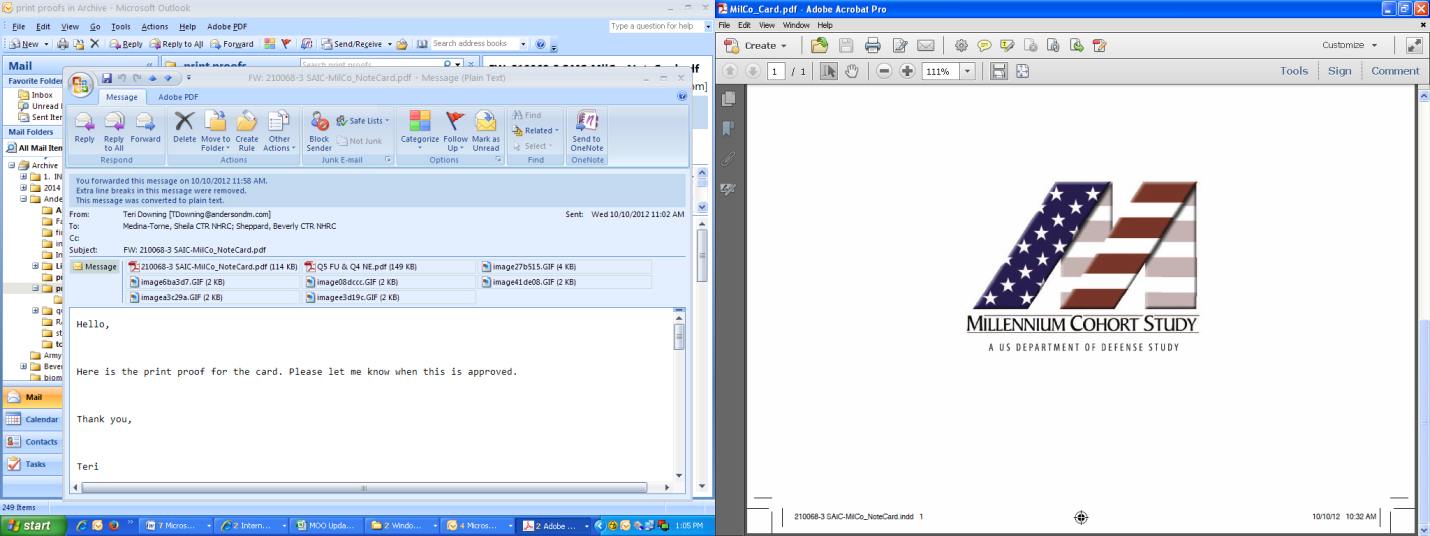Click Acrobat fit-width scrolling icon
The image size is (1430, 536).
point(998,71)
